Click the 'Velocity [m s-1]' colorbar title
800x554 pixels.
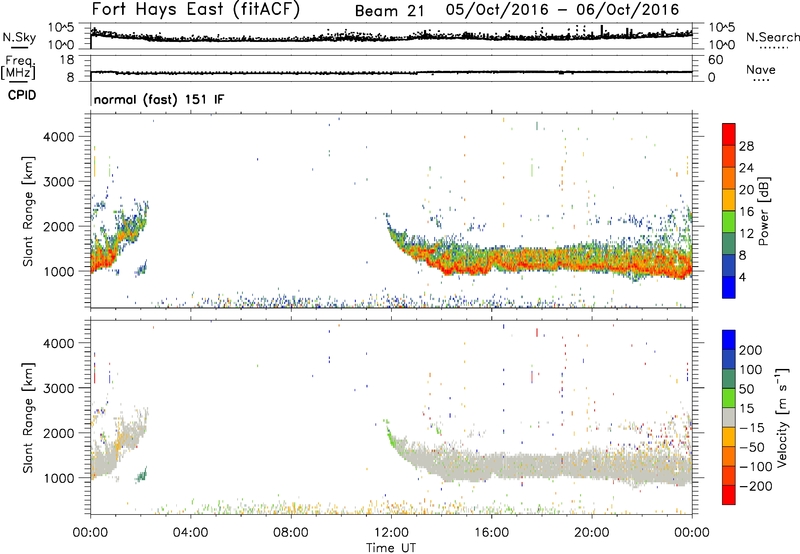click(x=782, y=417)
